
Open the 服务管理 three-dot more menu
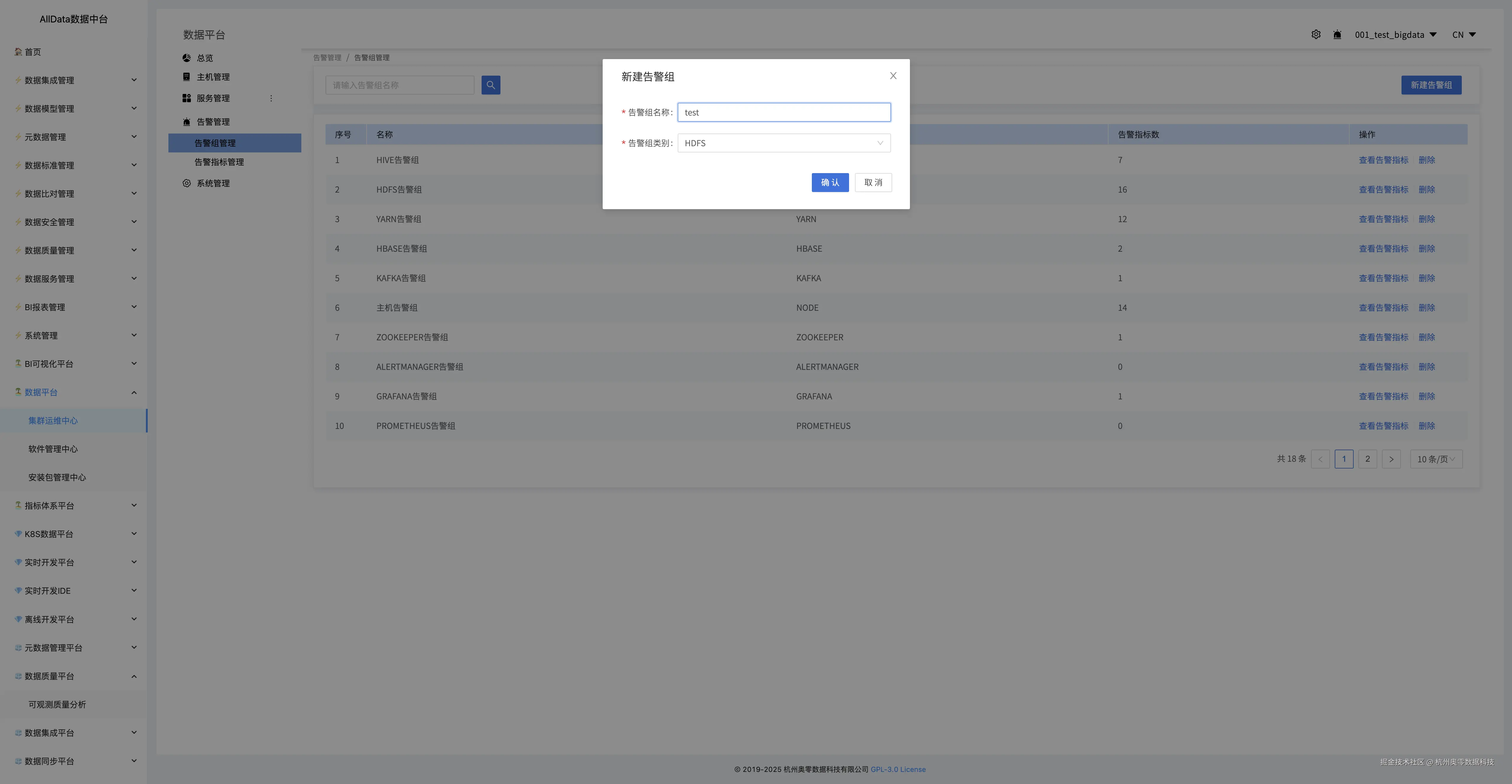(x=271, y=98)
